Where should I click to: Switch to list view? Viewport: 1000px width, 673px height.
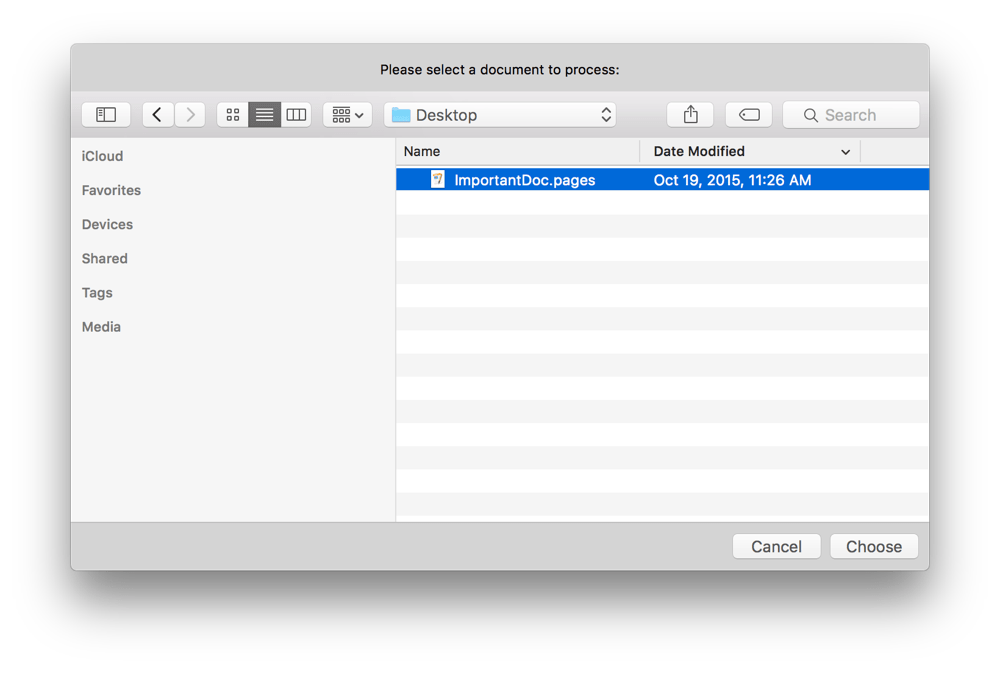264,114
